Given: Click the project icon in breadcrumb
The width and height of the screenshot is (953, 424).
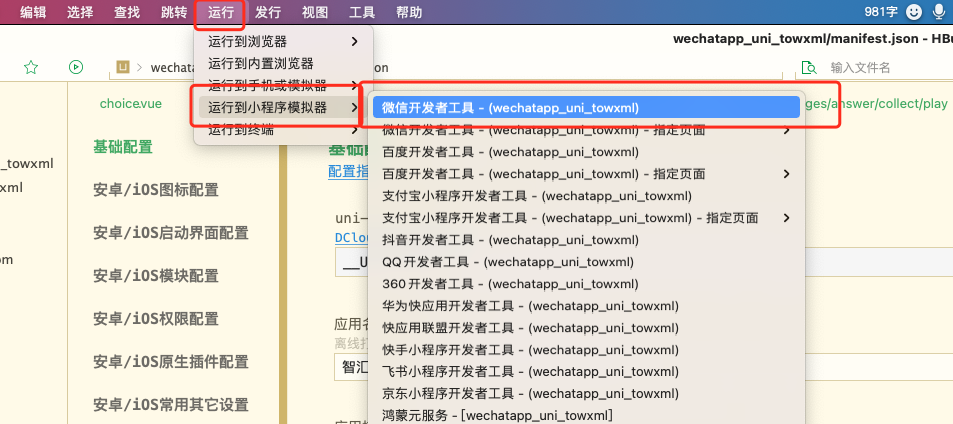Looking at the screenshot, I should pyautogui.click(x=123, y=67).
